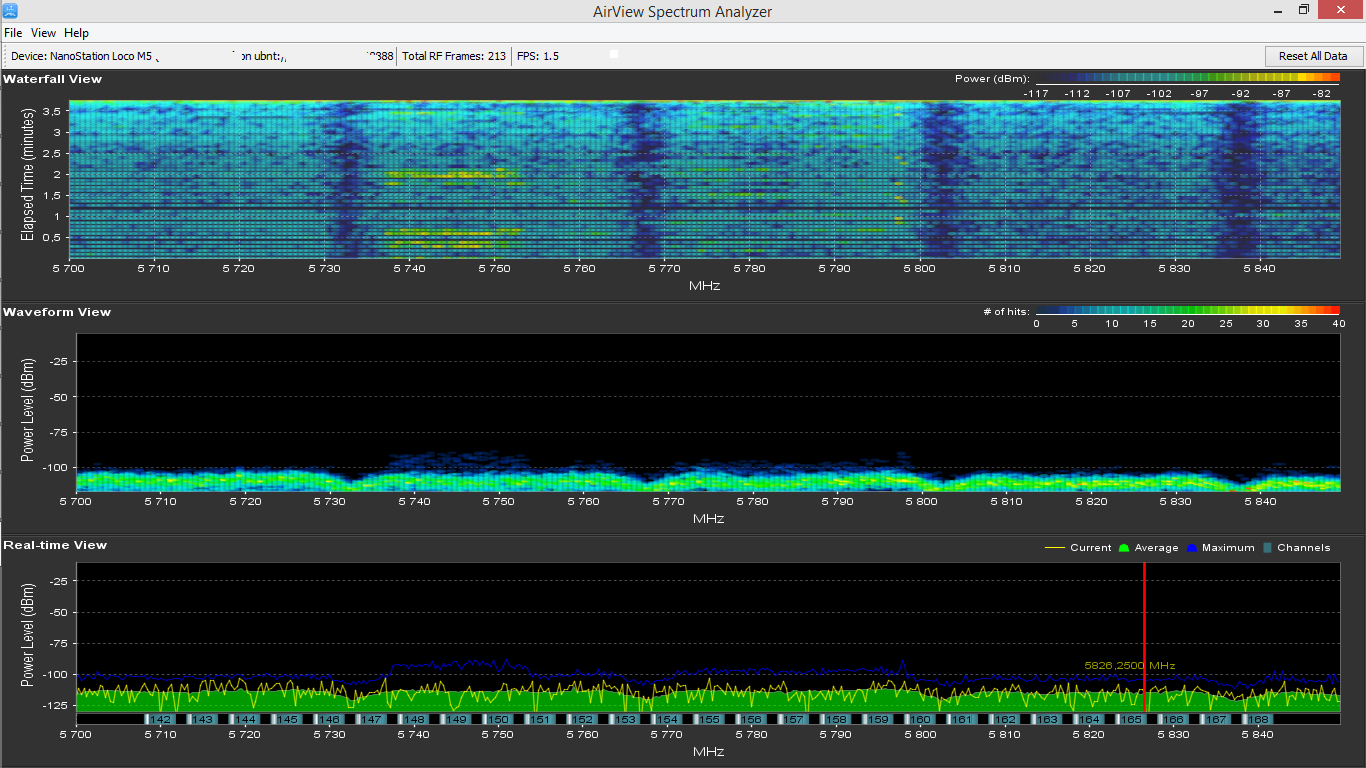This screenshot has width=1366, height=768.
Task: Click the Real-time View panel title
Action: 55,545
